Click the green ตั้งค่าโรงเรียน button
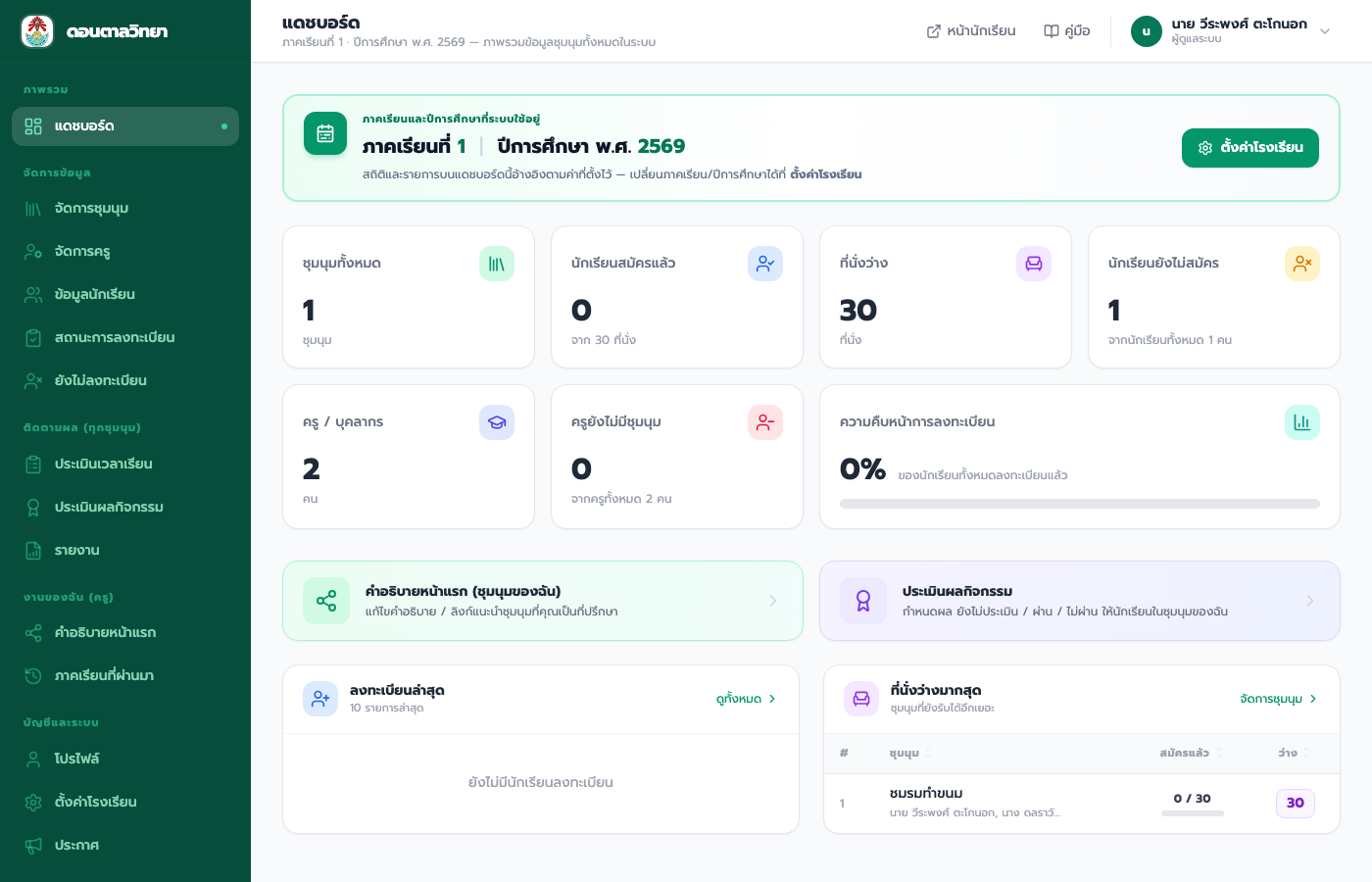This screenshot has height=882, width=1372. [x=1250, y=148]
